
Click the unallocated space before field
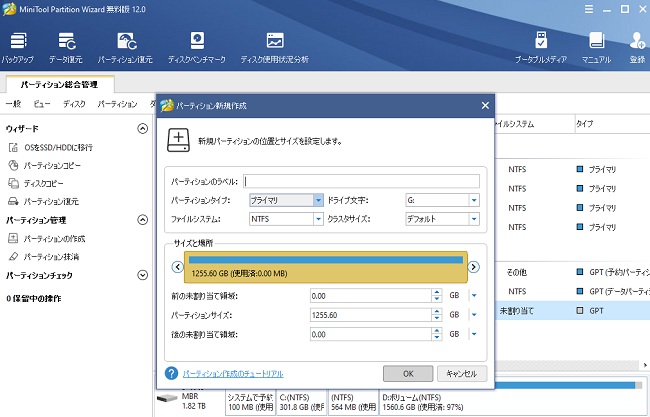coord(371,296)
